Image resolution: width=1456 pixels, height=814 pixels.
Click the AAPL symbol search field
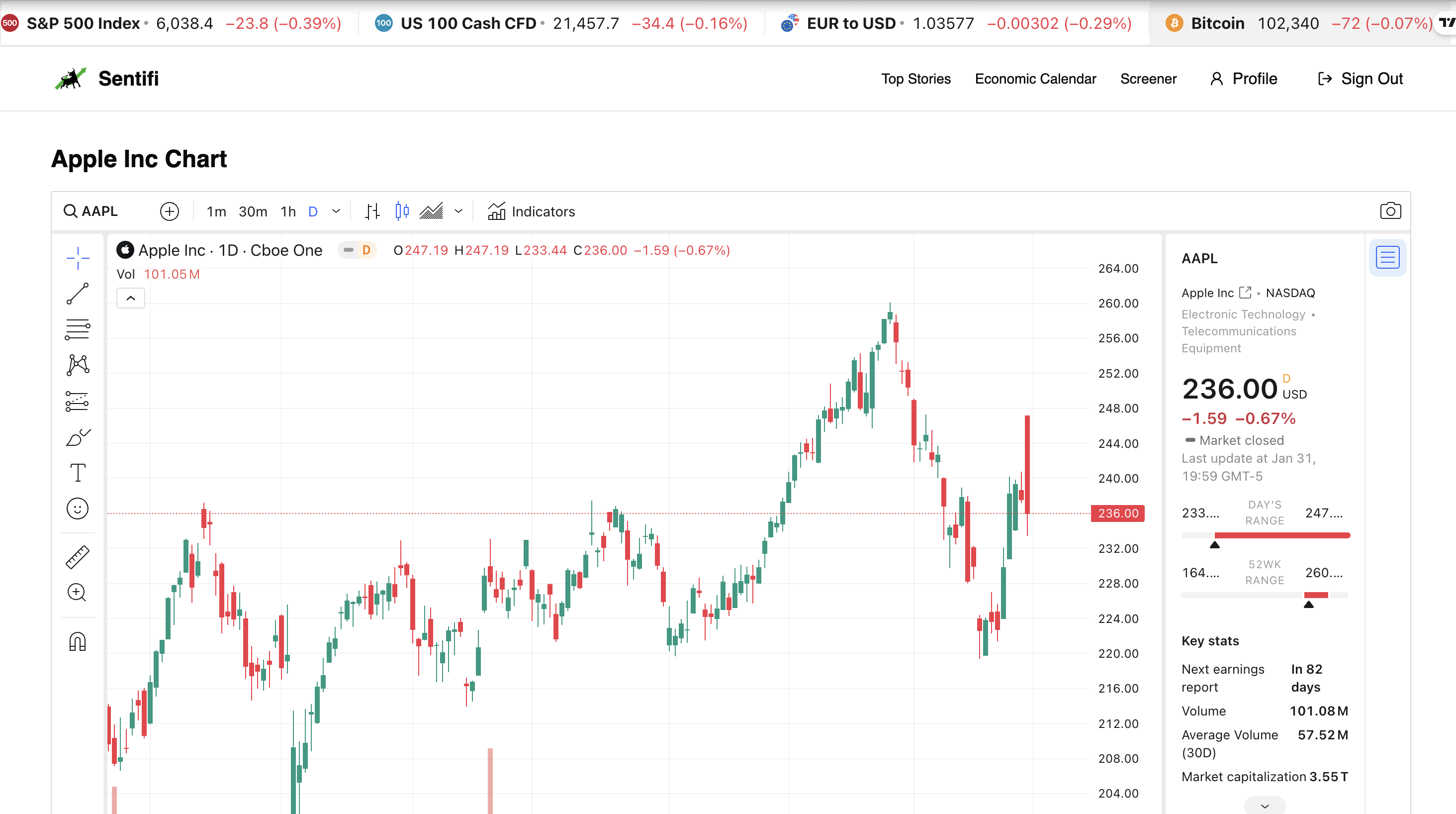(99, 211)
